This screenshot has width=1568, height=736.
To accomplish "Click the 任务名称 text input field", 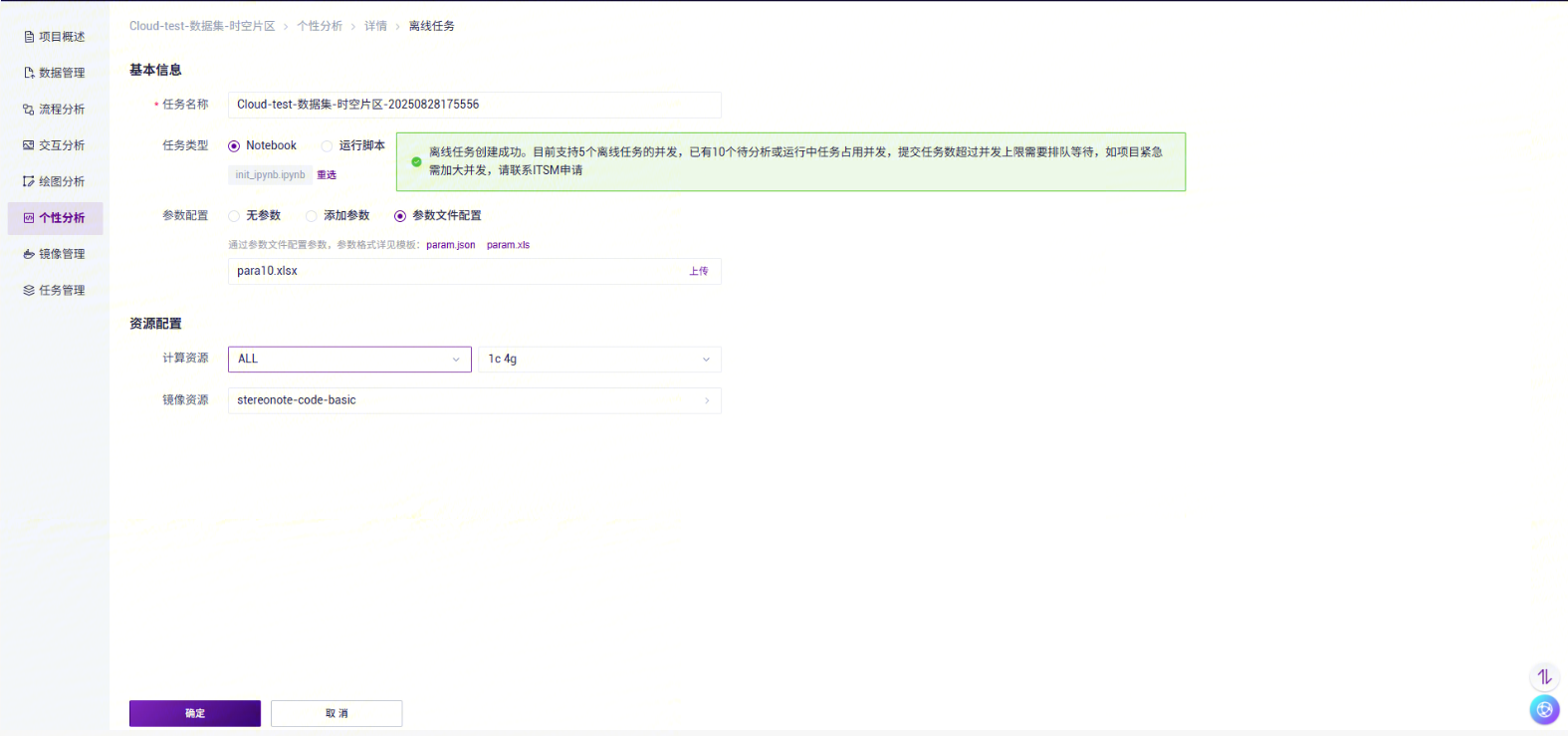I will (474, 105).
